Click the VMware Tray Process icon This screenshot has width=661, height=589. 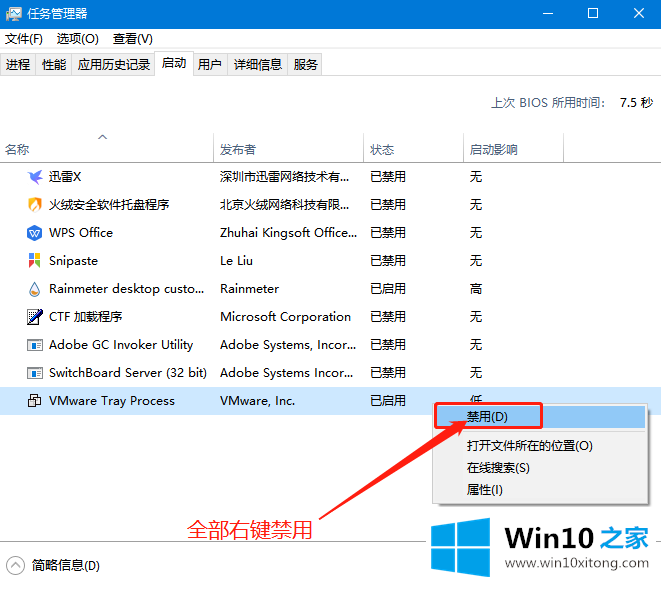pyautogui.click(x=35, y=401)
